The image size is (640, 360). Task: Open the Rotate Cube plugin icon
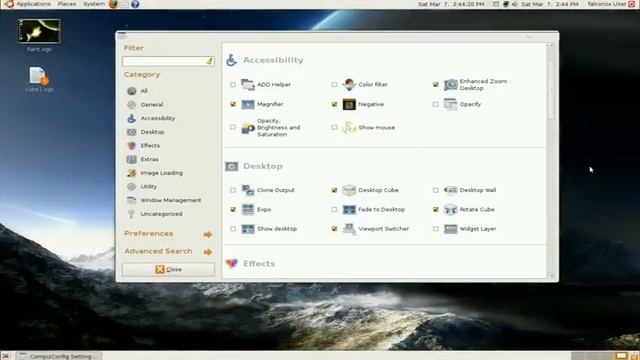tap(451, 209)
